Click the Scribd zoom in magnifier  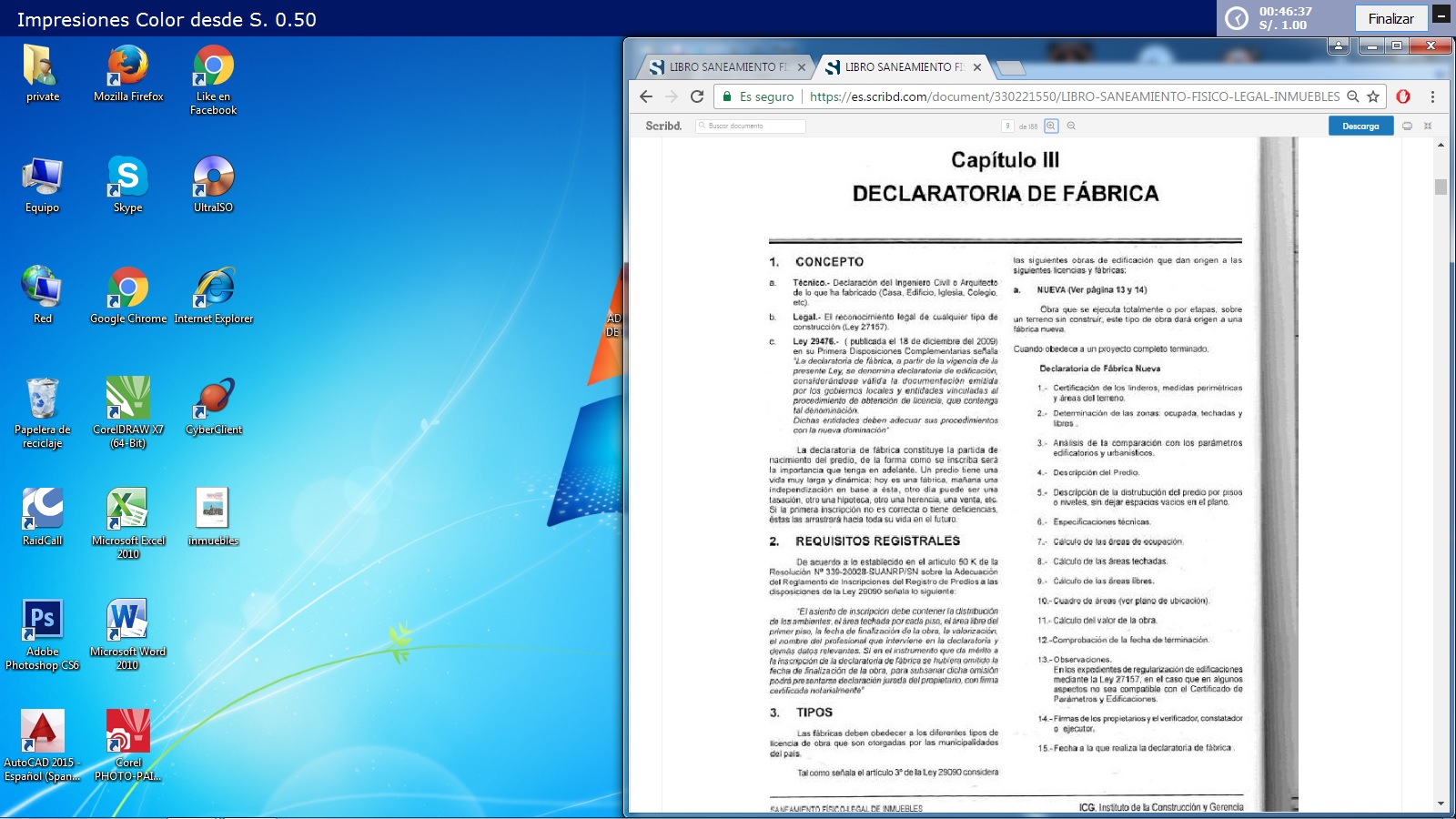1051,126
